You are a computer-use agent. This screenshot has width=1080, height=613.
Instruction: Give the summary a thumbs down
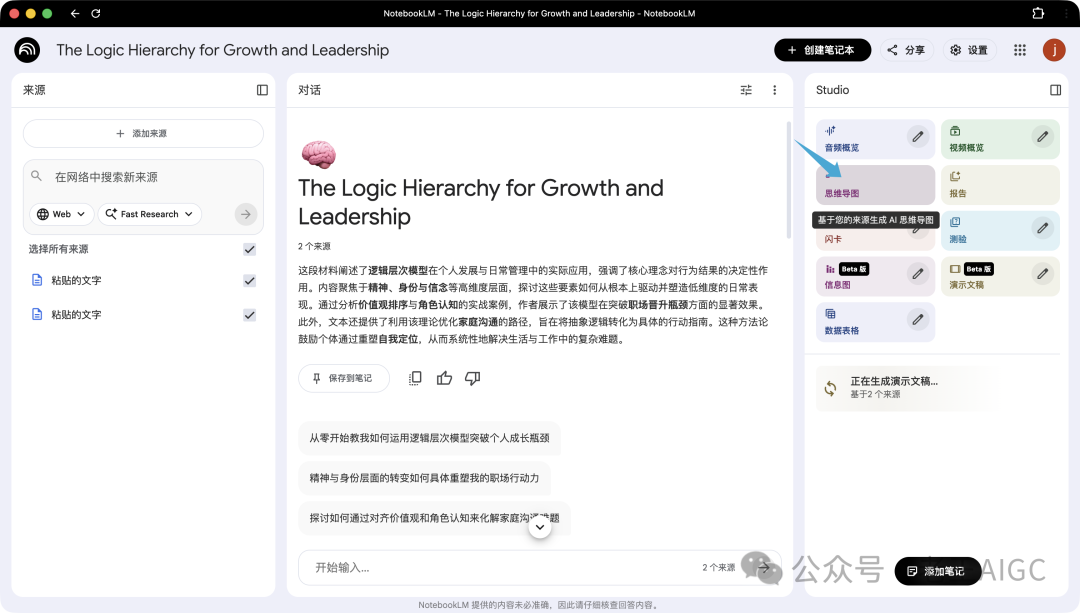(472, 378)
